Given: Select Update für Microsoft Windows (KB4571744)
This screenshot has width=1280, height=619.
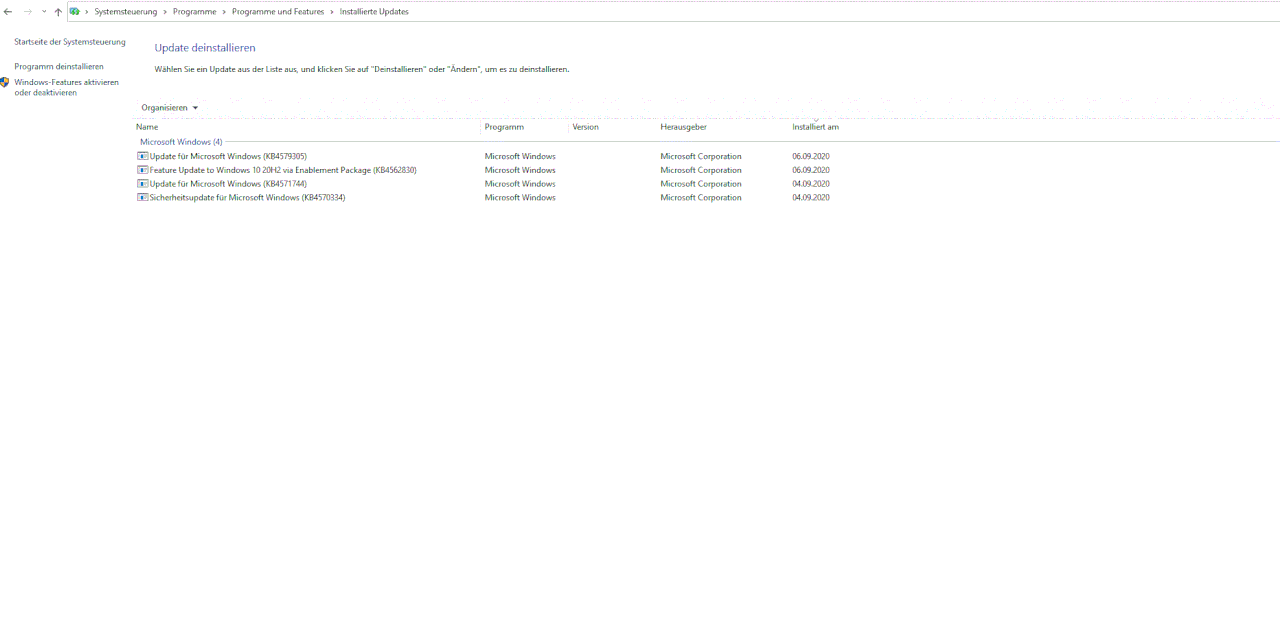Looking at the screenshot, I should coord(228,184).
